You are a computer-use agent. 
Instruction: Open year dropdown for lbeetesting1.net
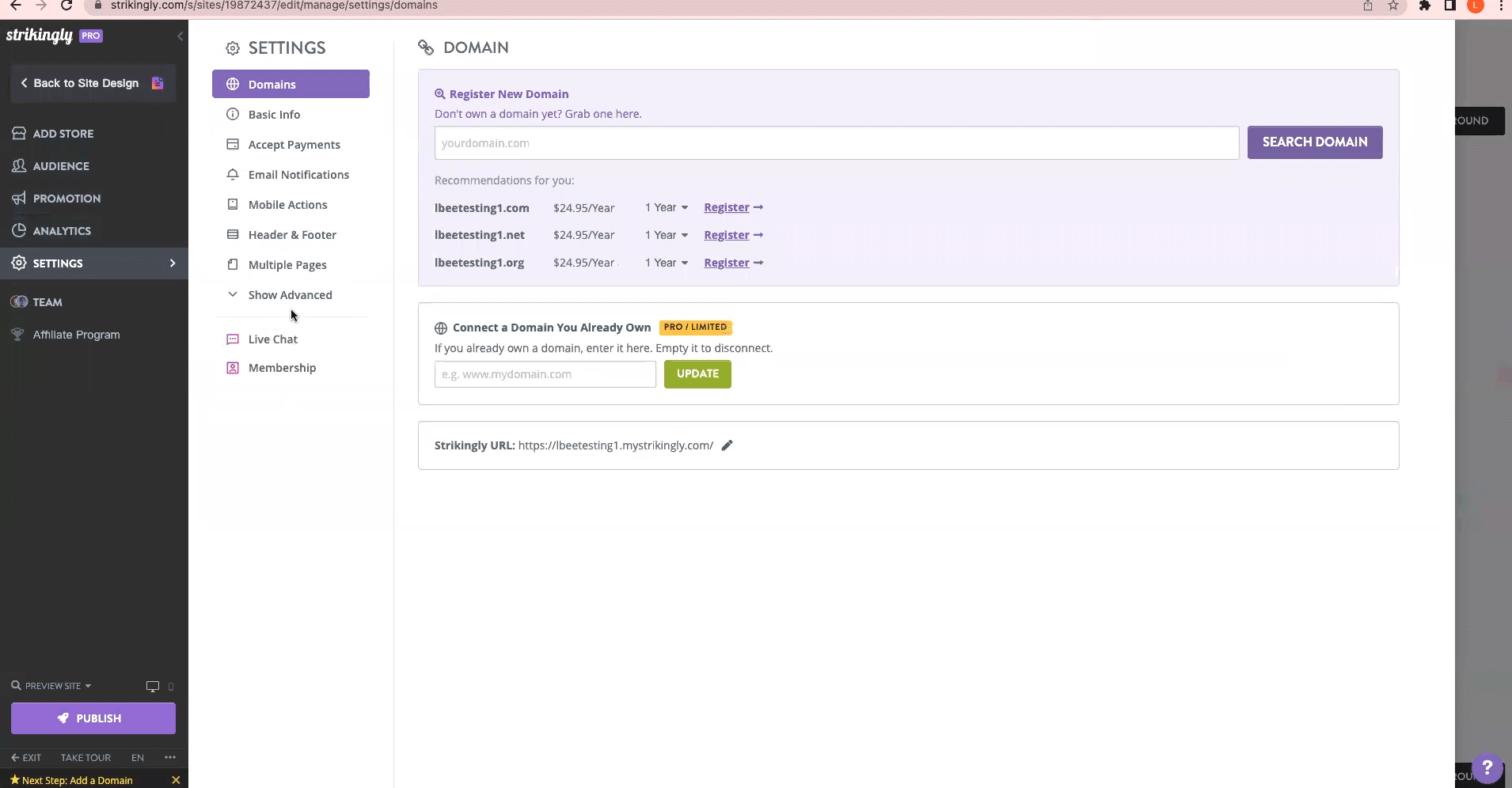(x=667, y=235)
